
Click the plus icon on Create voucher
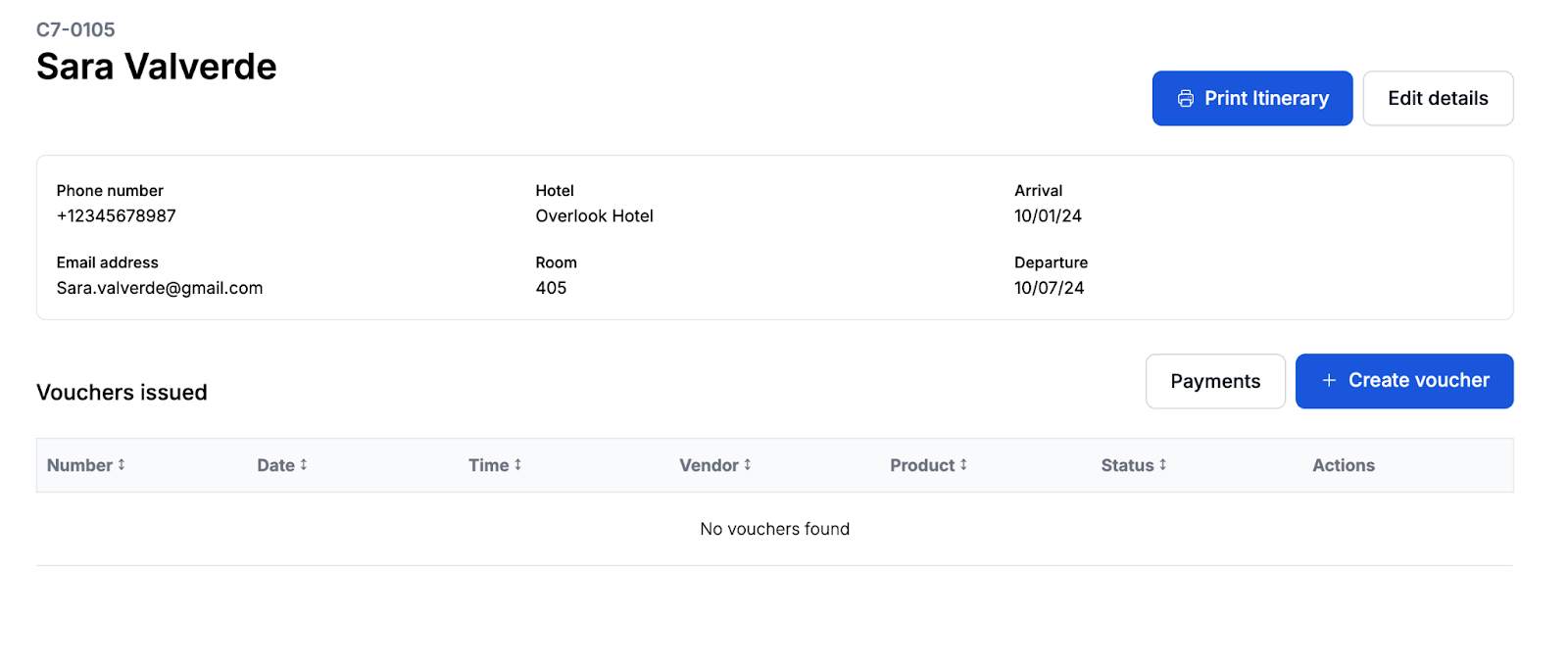tap(1329, 381)
